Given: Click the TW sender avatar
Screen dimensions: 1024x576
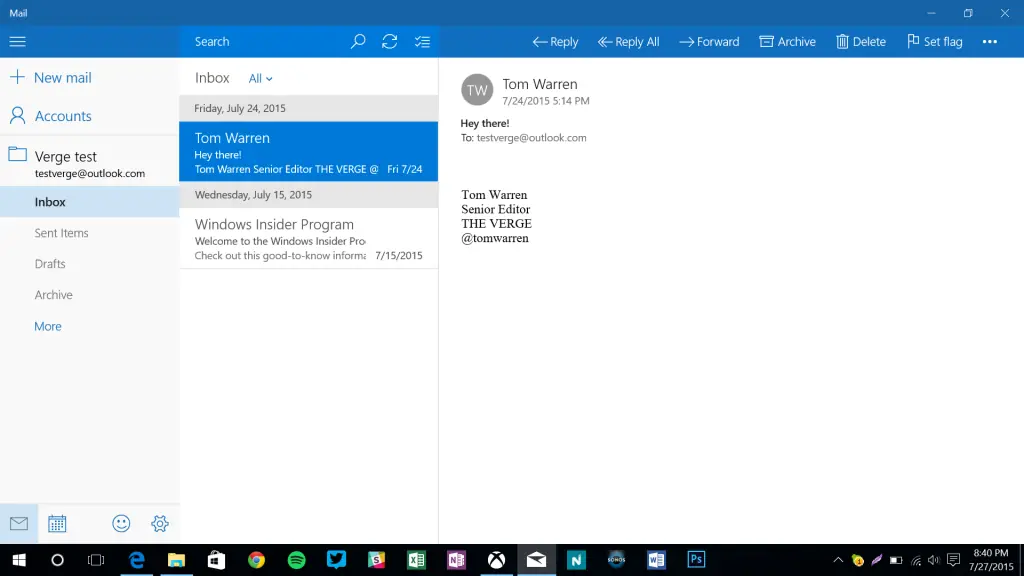Looking at the screenshot, I should tap(477, 89).
